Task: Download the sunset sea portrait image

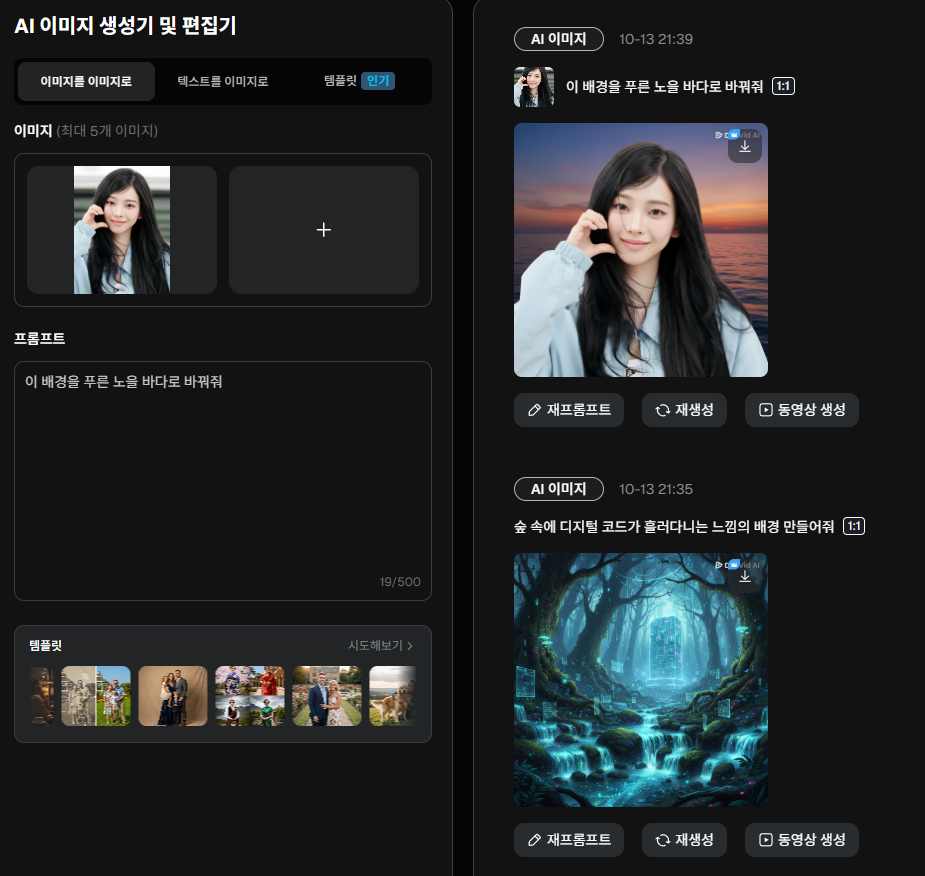Action: tap(744, 146)
